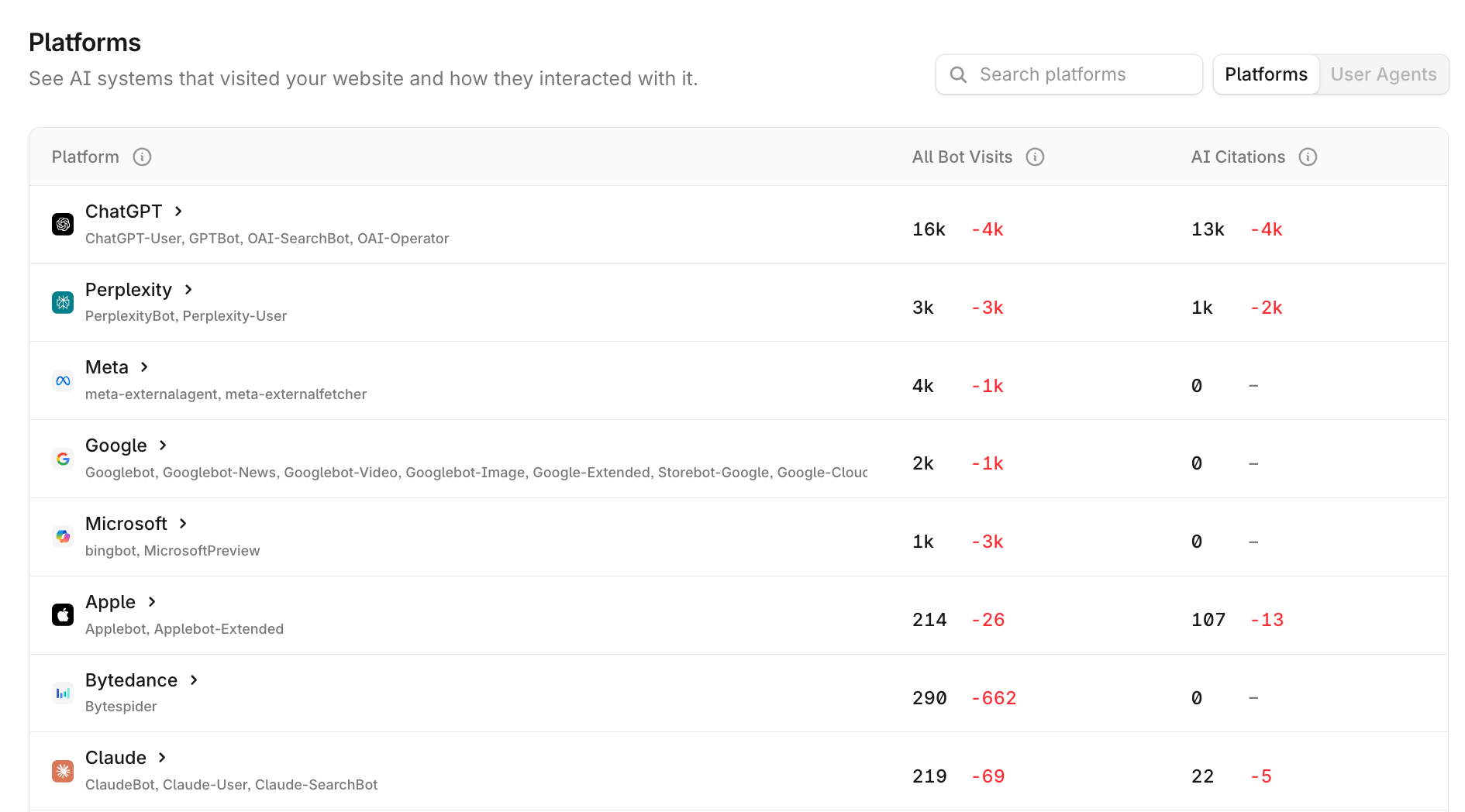Show info for All Bot Visits column
The height and width of the screenshot is (812, 1465).
coord(1035,157)
